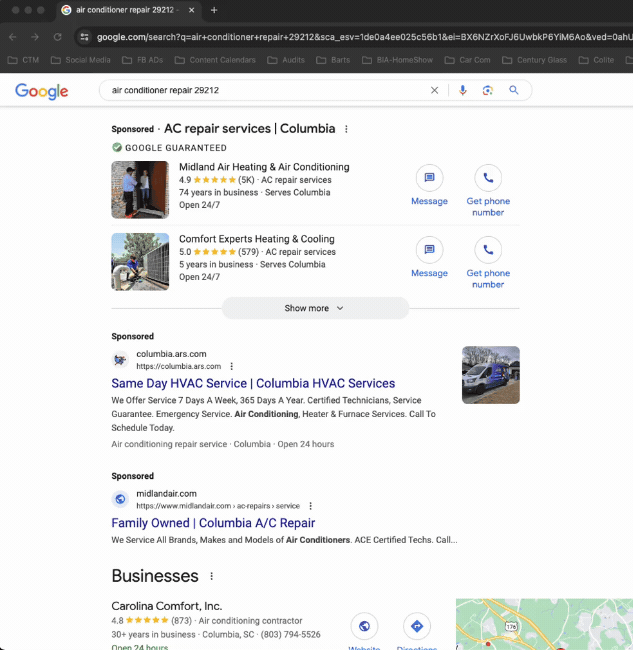
Task: Open the BIA-HomeShow bookmarks folder
Action: click(398, 60)
